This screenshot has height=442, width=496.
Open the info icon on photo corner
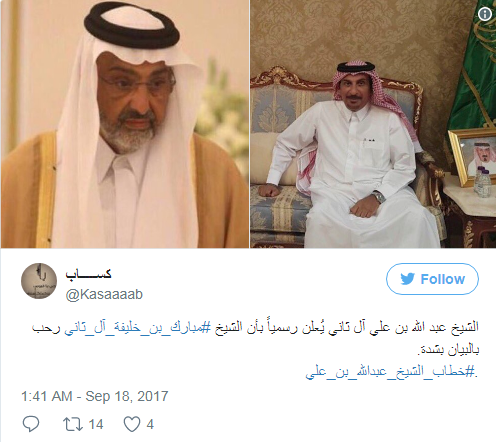(x=485, y=14)
